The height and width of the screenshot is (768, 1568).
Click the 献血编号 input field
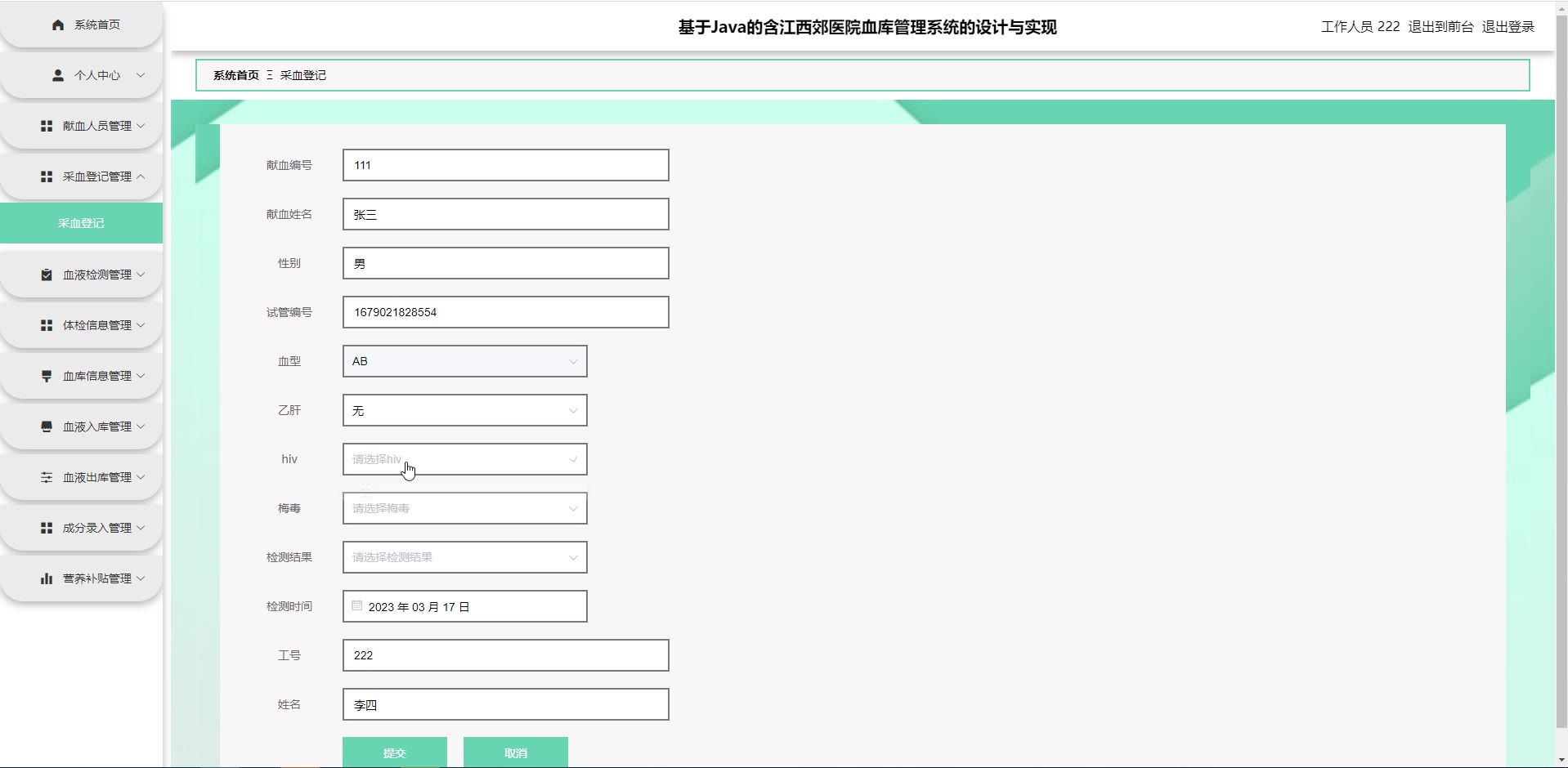(505, 165)
